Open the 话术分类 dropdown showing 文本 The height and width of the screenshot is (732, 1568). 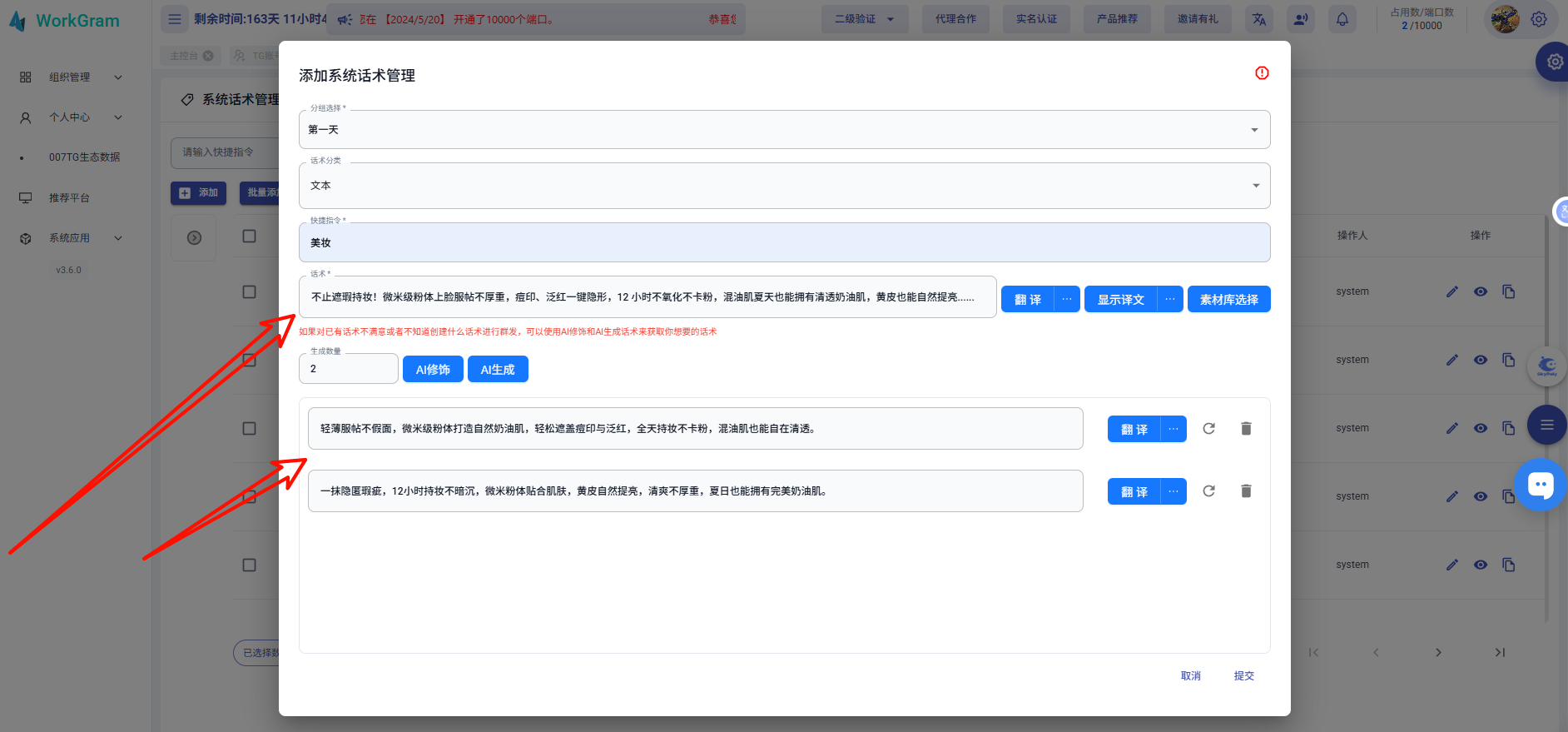[784, 186]
